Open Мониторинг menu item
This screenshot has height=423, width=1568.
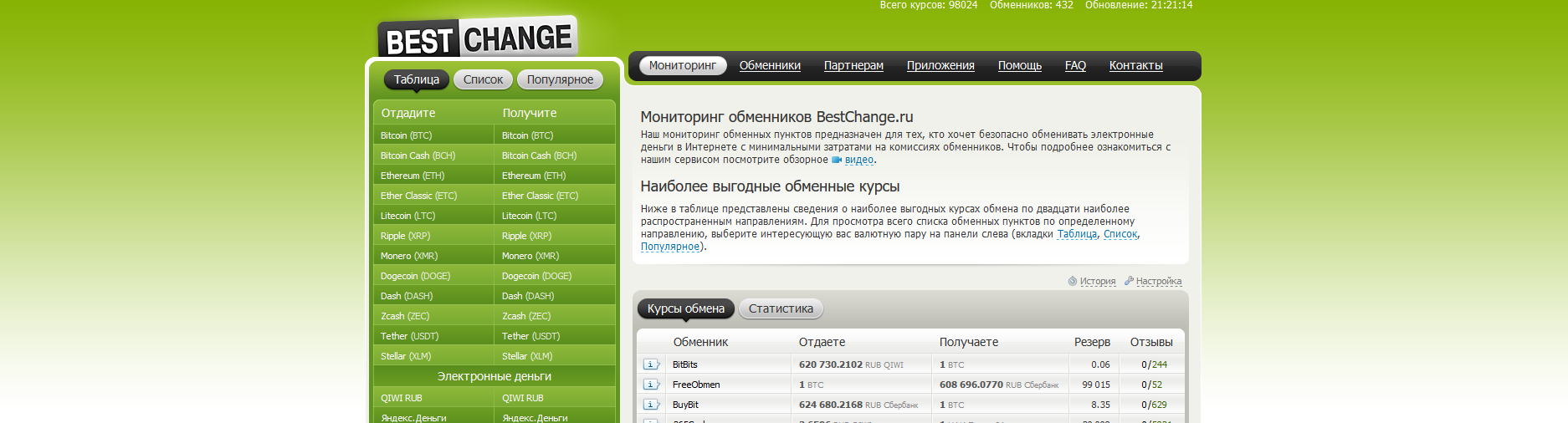[x=683, y=65]
